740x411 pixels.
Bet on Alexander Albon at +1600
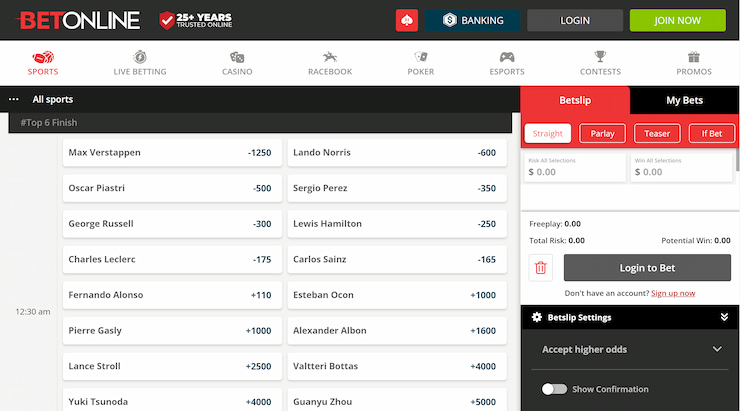coord(397,330)
